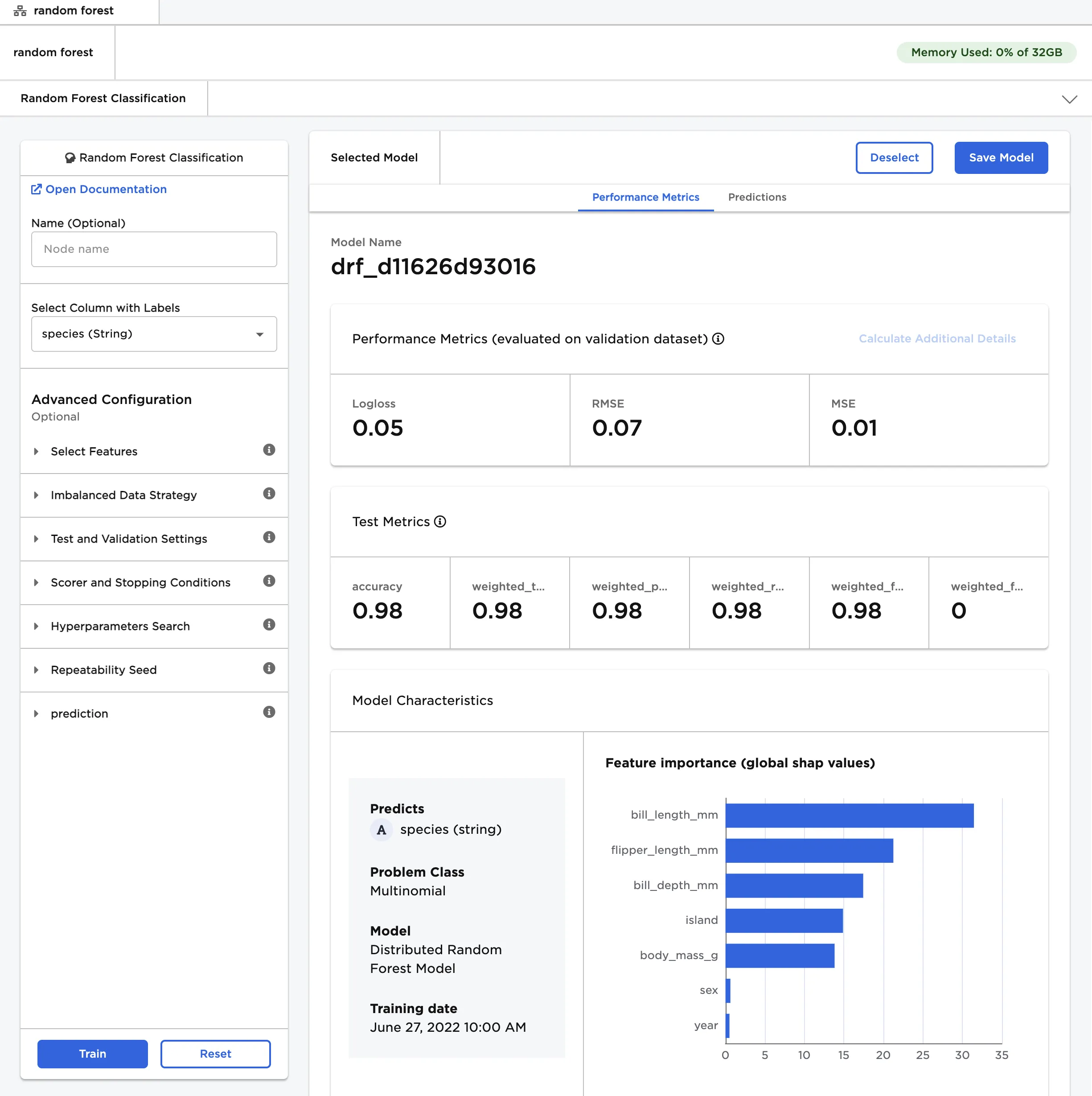Select the Performance Metrics tab
This screenshot has width=1092, height=1096.
pyautogui.click(x=645, y=198)
